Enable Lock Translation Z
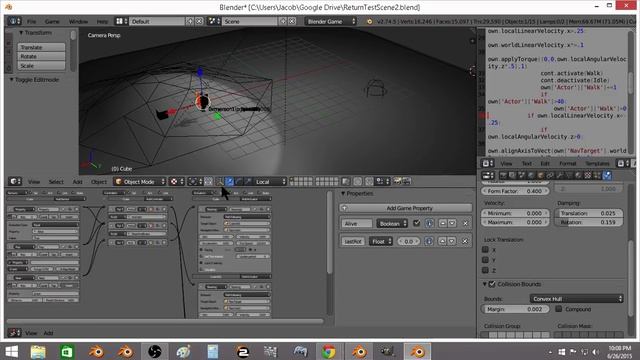640x360 pixels. 485,270
